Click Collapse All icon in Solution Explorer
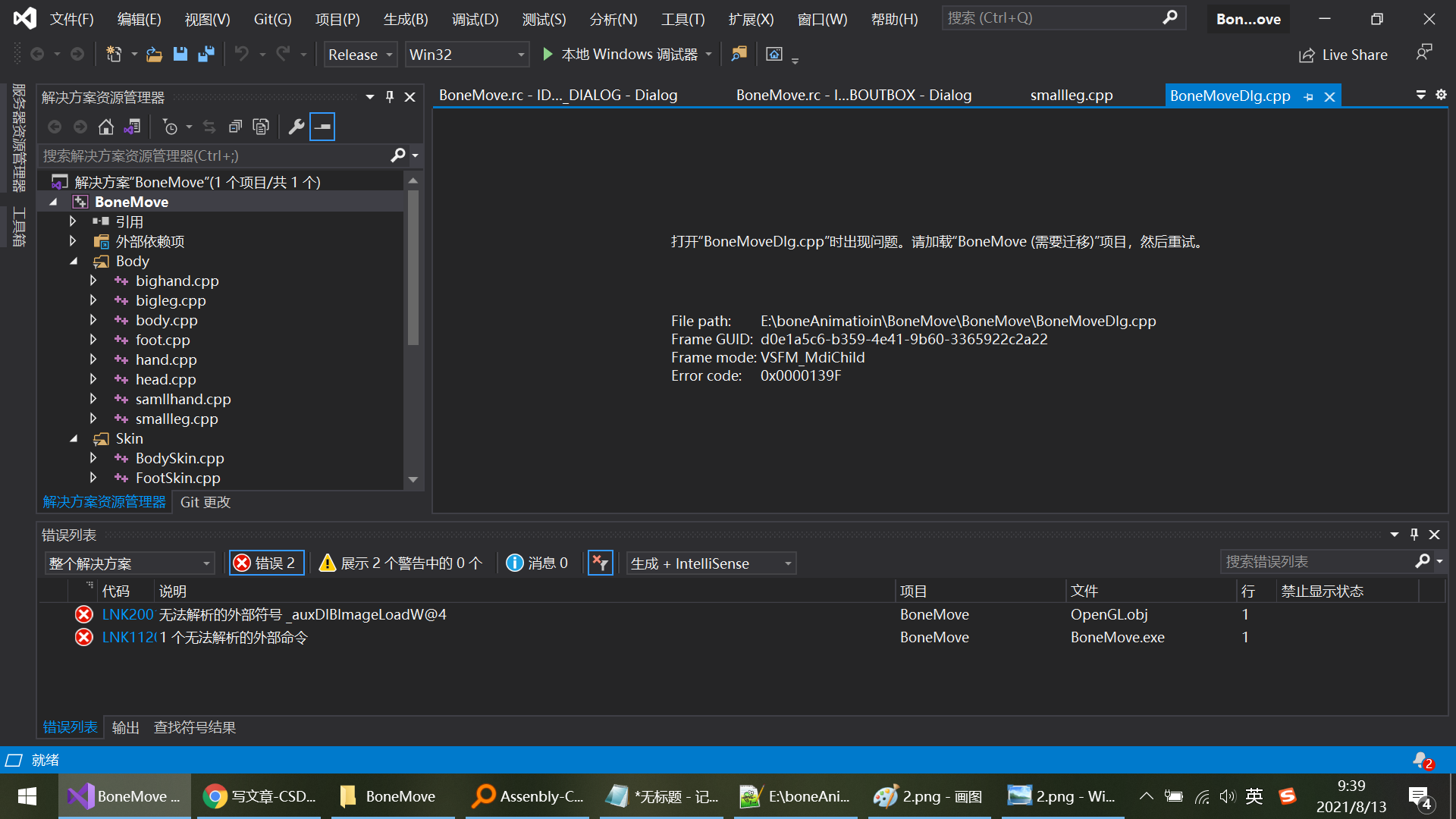The image size is (1456, 819). coord(236,127)
